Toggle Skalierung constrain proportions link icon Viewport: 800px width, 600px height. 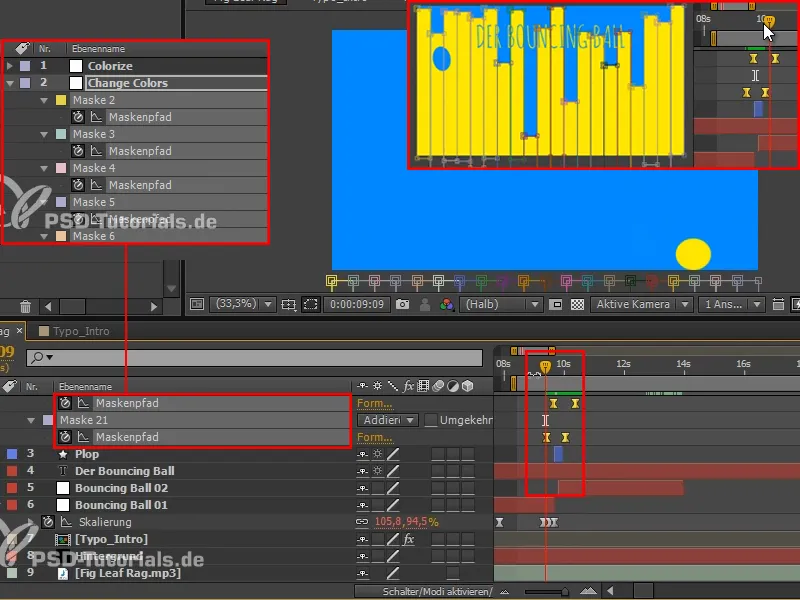[x=362, y=522]
